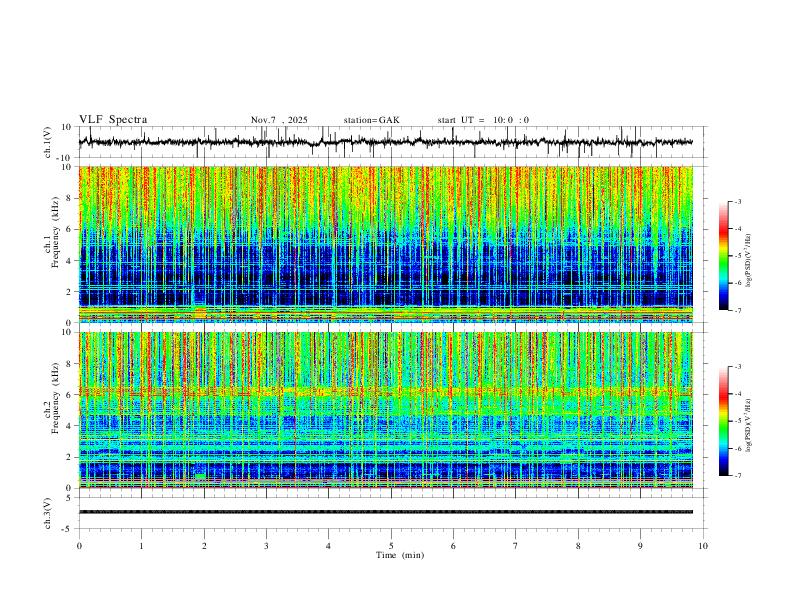This screenshot has height=612, width=792.
Task: Click the "station=GAK" header text
Action: coord(371,120)
